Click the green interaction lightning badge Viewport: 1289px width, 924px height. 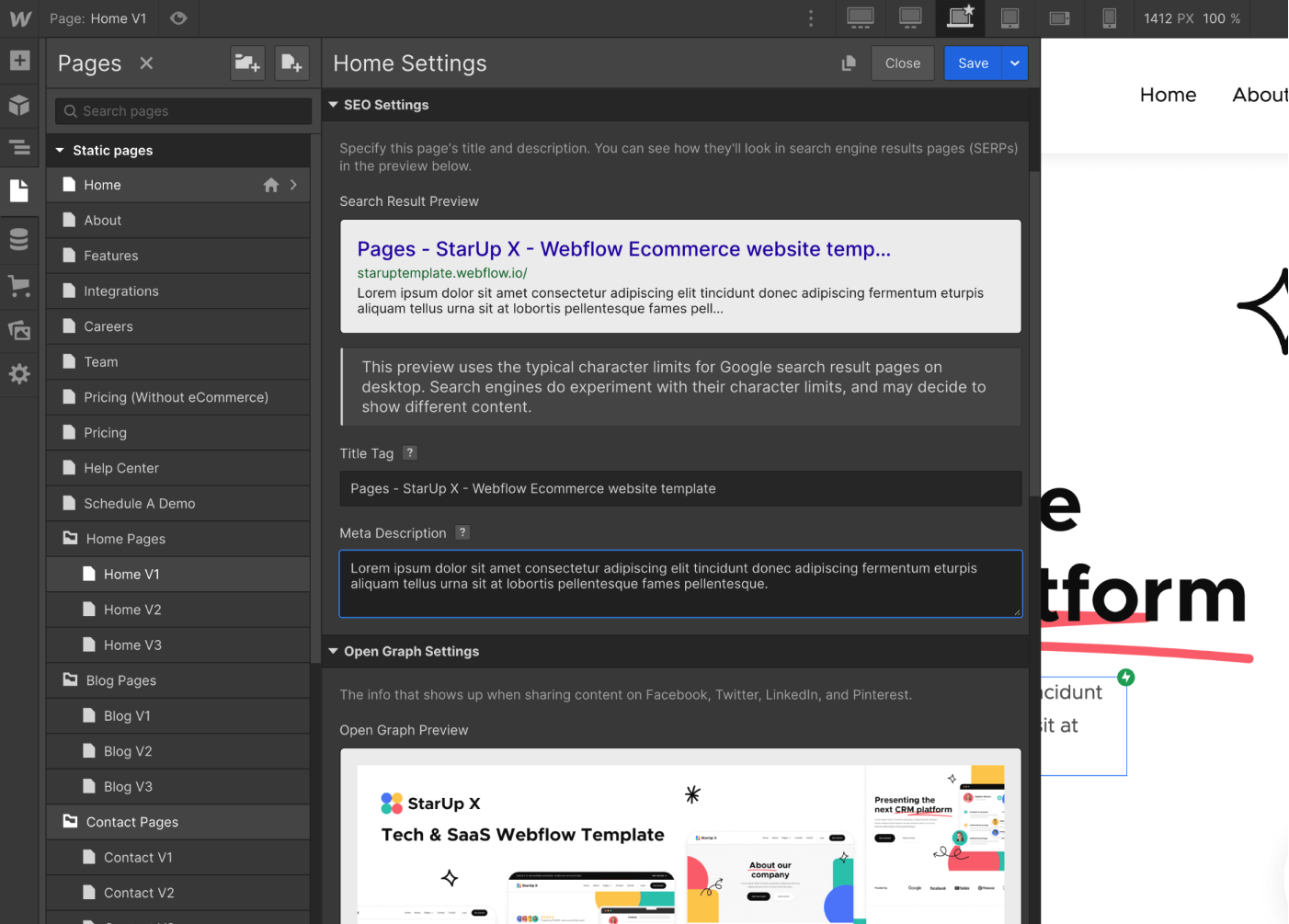(1126, 678)
